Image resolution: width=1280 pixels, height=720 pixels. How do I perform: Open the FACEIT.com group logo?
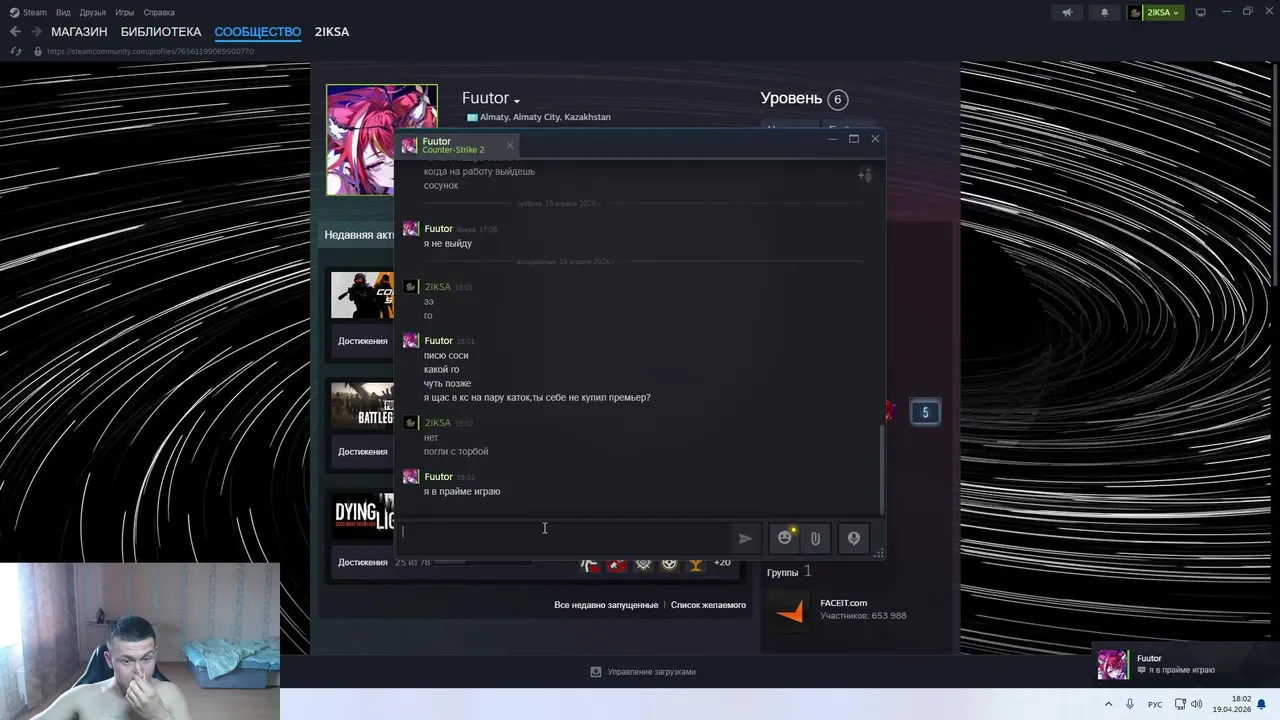789,611
